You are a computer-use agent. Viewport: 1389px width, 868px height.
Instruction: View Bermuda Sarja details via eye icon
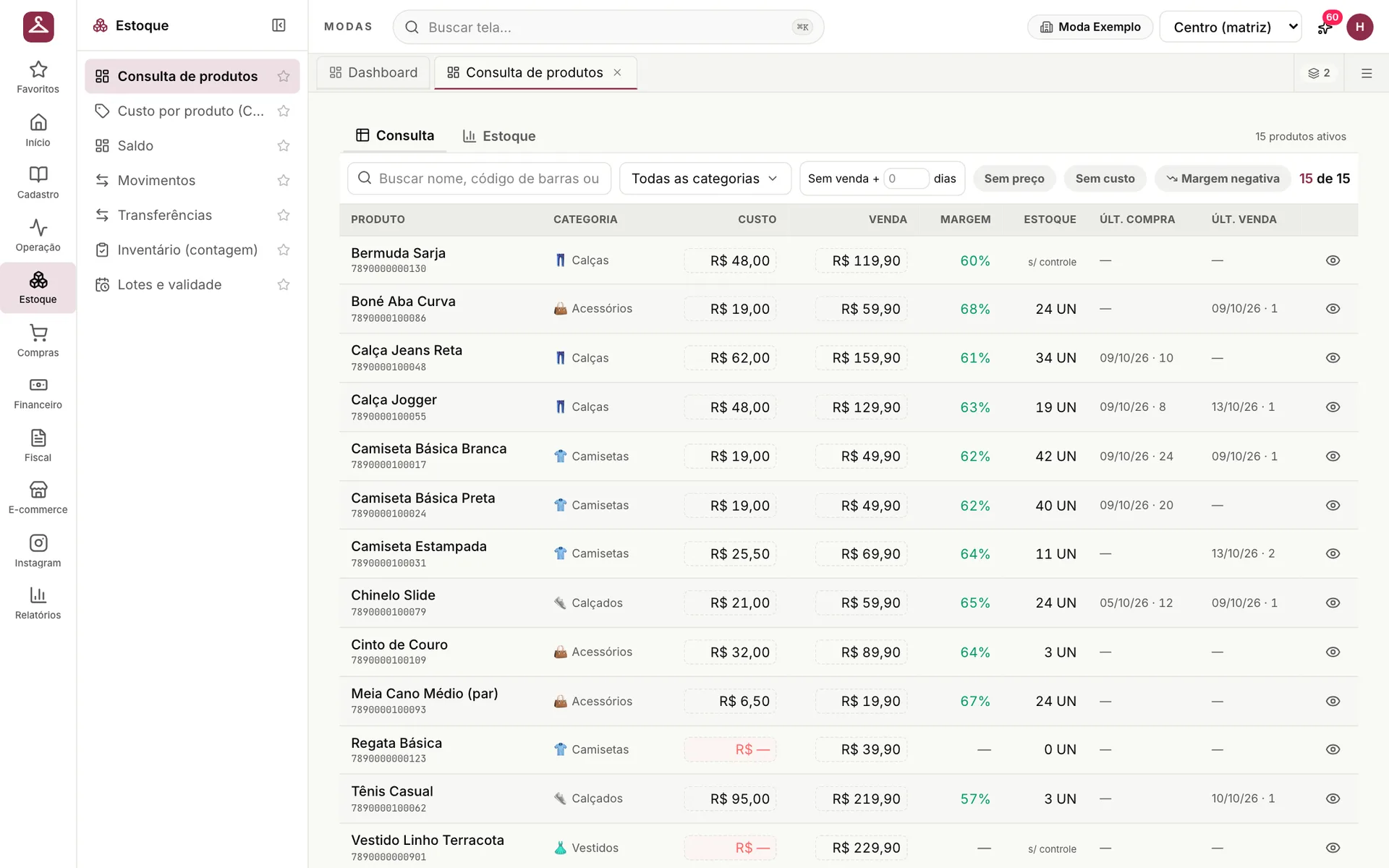point(1333,260)
